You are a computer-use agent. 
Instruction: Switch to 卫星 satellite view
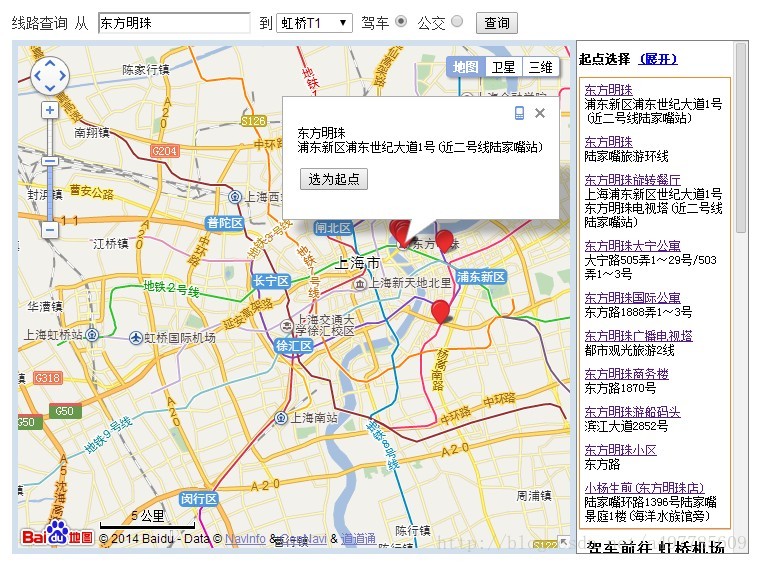pyautogui.click(x=503, y=67)
